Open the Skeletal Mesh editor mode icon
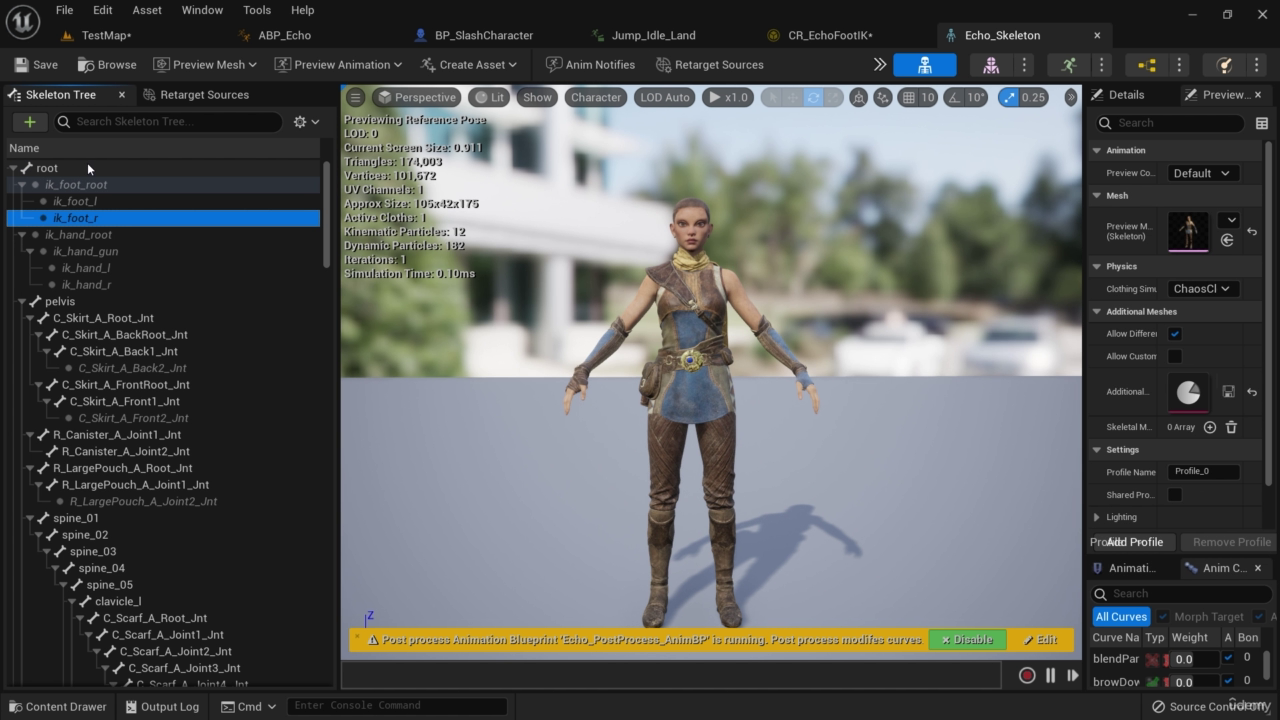The height and width of the screenshot is (720, 1280). (991, 65)
